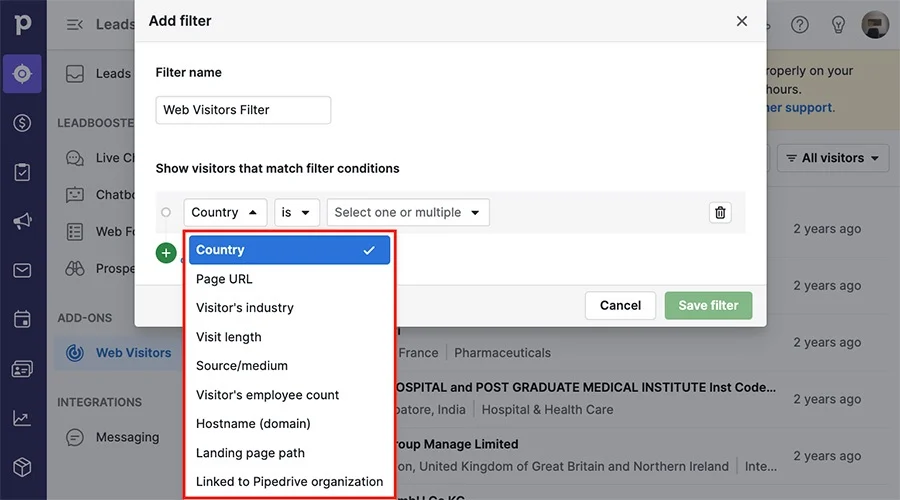Choose Visit length option

289,337
